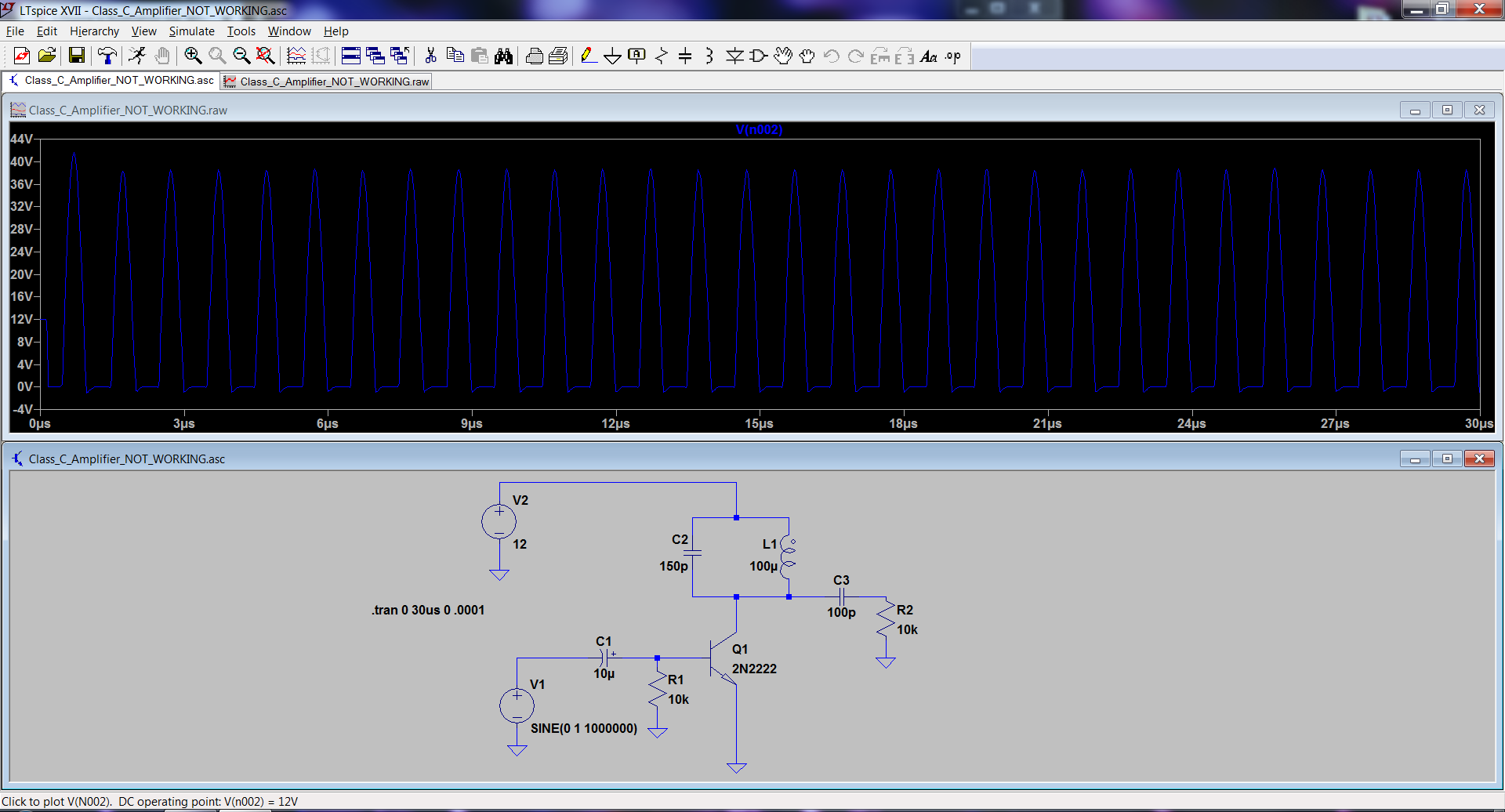Maximize the waveform plot window
Image resolution: width=1505 pixels, height=812 pixels.
click(x=1447, y=111)
